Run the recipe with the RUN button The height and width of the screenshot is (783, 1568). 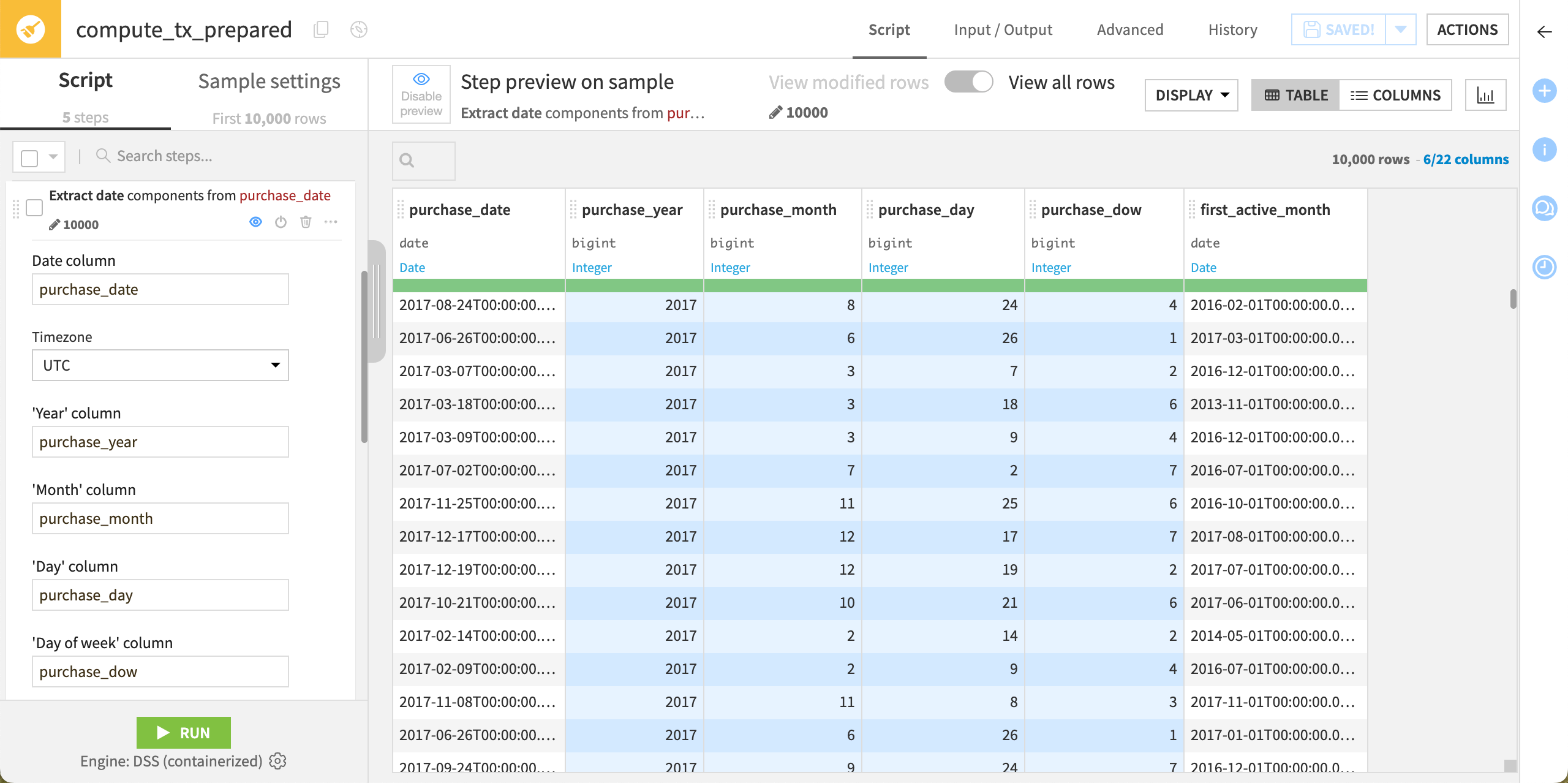coord(183,732)
